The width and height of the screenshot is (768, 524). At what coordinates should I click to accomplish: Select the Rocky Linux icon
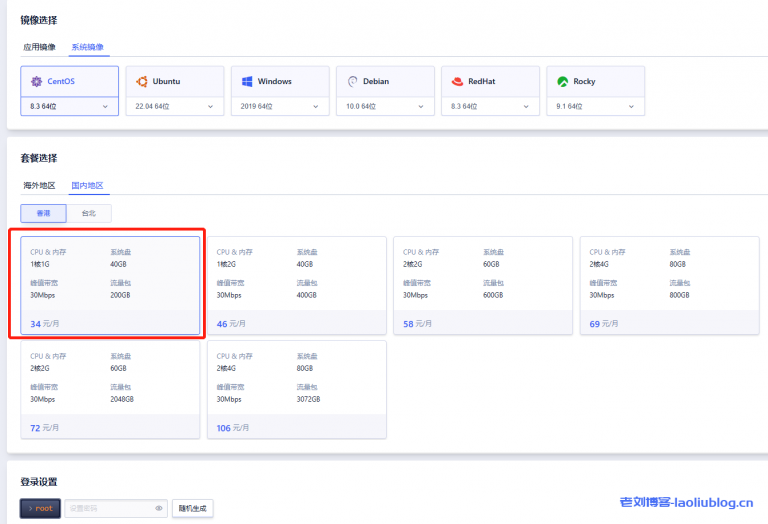[563, 81]
